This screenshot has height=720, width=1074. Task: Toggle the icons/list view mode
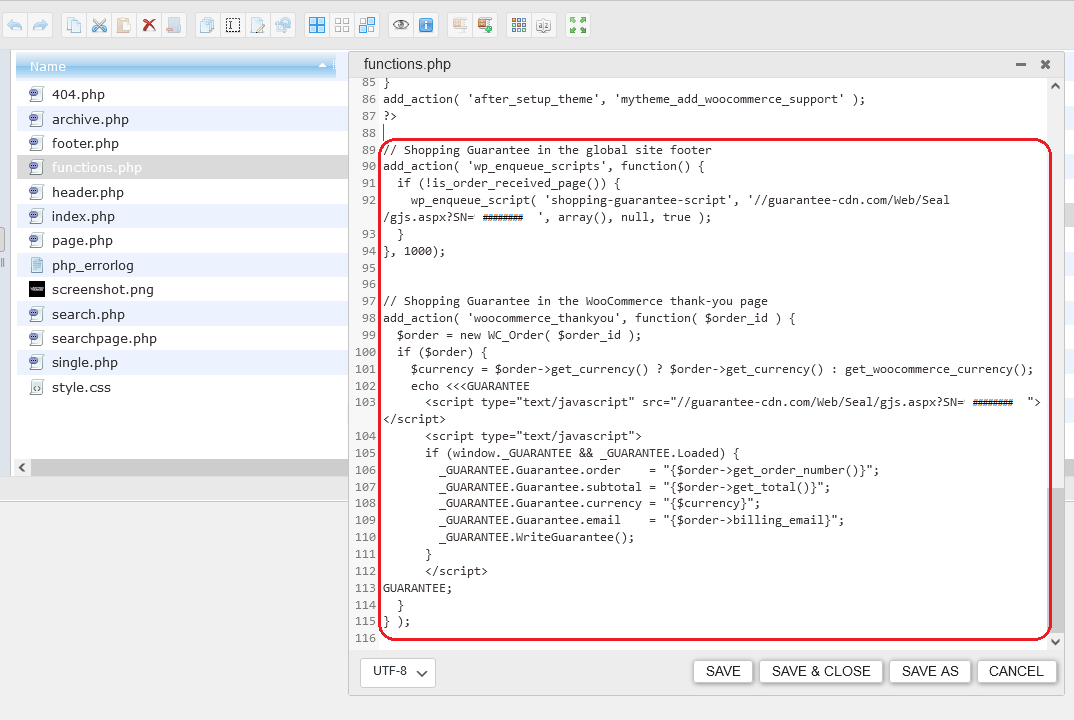[x=519, y=26]
